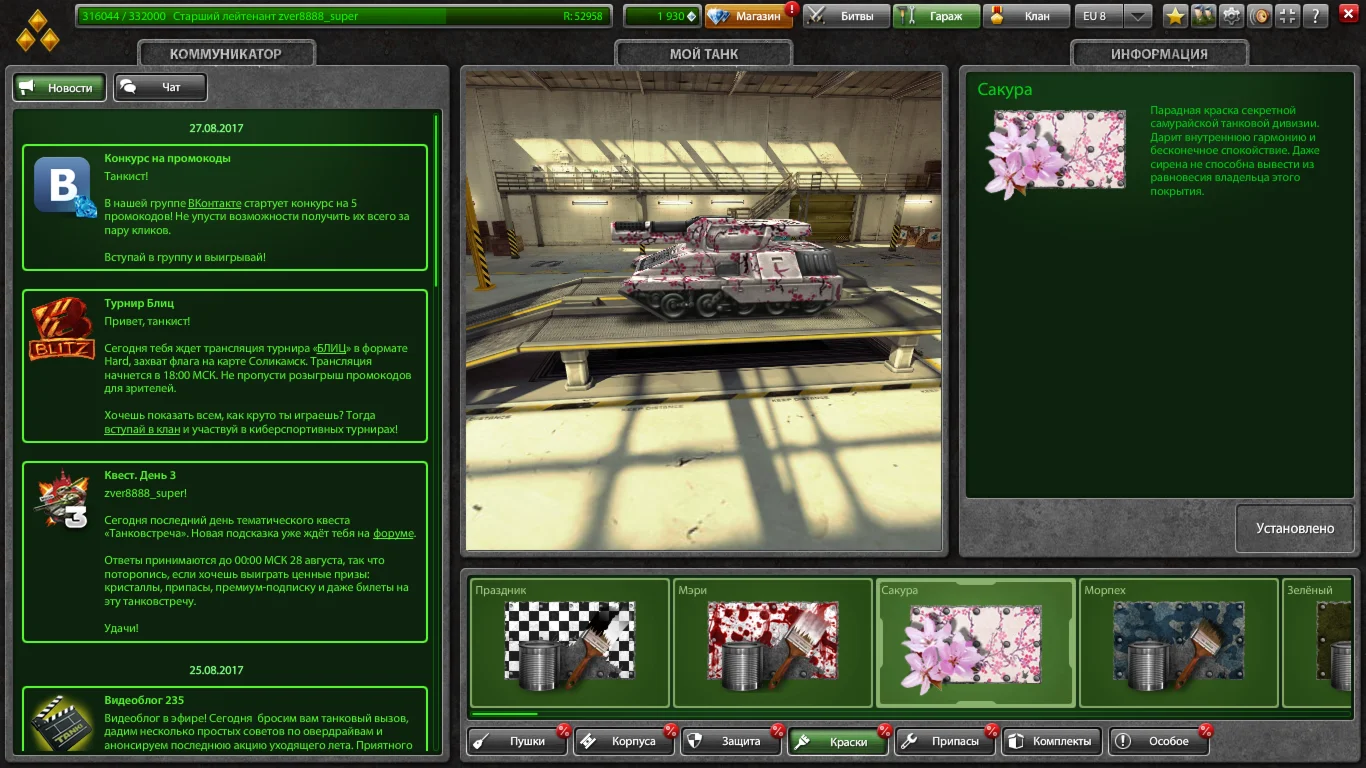This screenshot has height=768, width=1366.
Task: Open the Битвы battles list
Action: click(846, 16)
